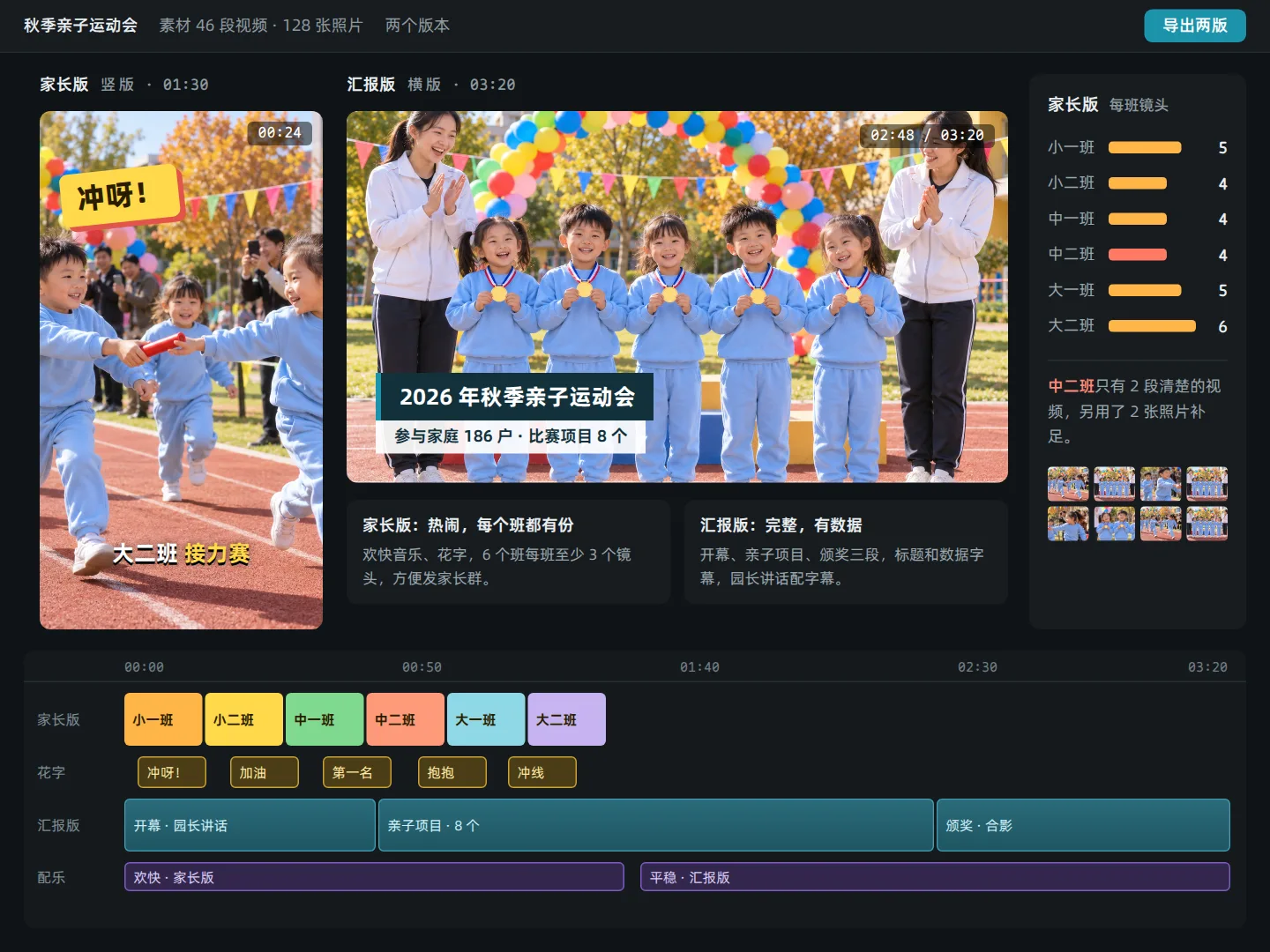1270x952 pixels.
Task: Select the 冲线 caption chip
Action: click(x=542, y=772)
